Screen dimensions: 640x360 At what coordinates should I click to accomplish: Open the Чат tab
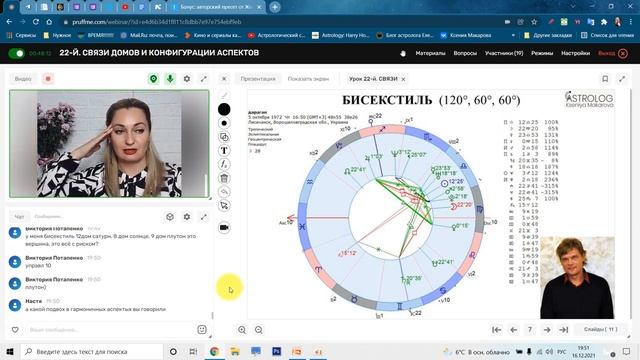[19, 216]
